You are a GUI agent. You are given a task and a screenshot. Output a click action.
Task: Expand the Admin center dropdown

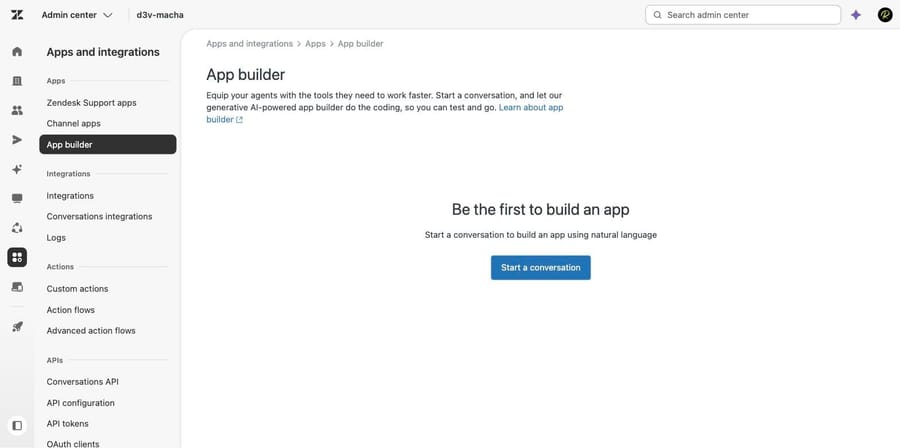77,15
